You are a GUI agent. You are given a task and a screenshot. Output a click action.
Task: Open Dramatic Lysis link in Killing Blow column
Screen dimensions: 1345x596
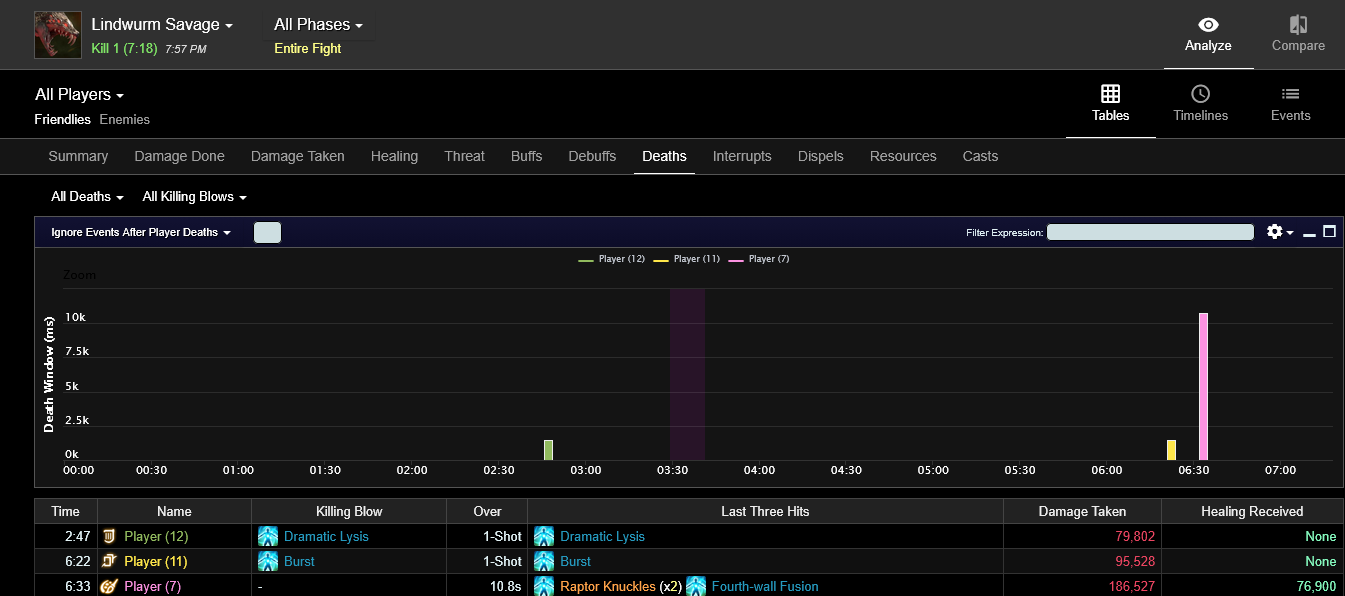tap(326, 537)
